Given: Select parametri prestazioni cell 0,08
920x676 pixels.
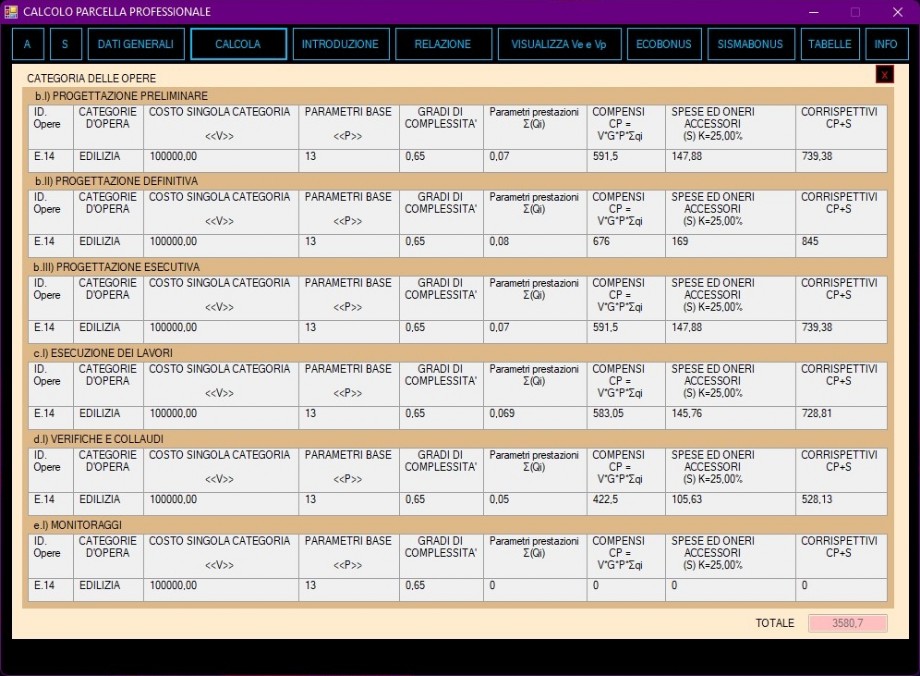Looking at the screenshot, I should tap(535, 246).
